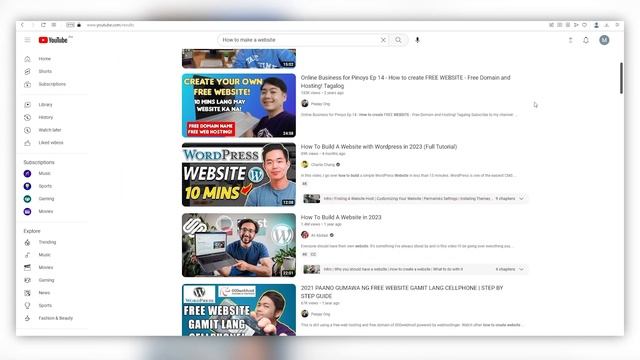The height and width of the screenshot is (360, 640).
Task: Click the chapter preview thumbnail of Wordpress tutorial
Action: click(x=312, y=199)
